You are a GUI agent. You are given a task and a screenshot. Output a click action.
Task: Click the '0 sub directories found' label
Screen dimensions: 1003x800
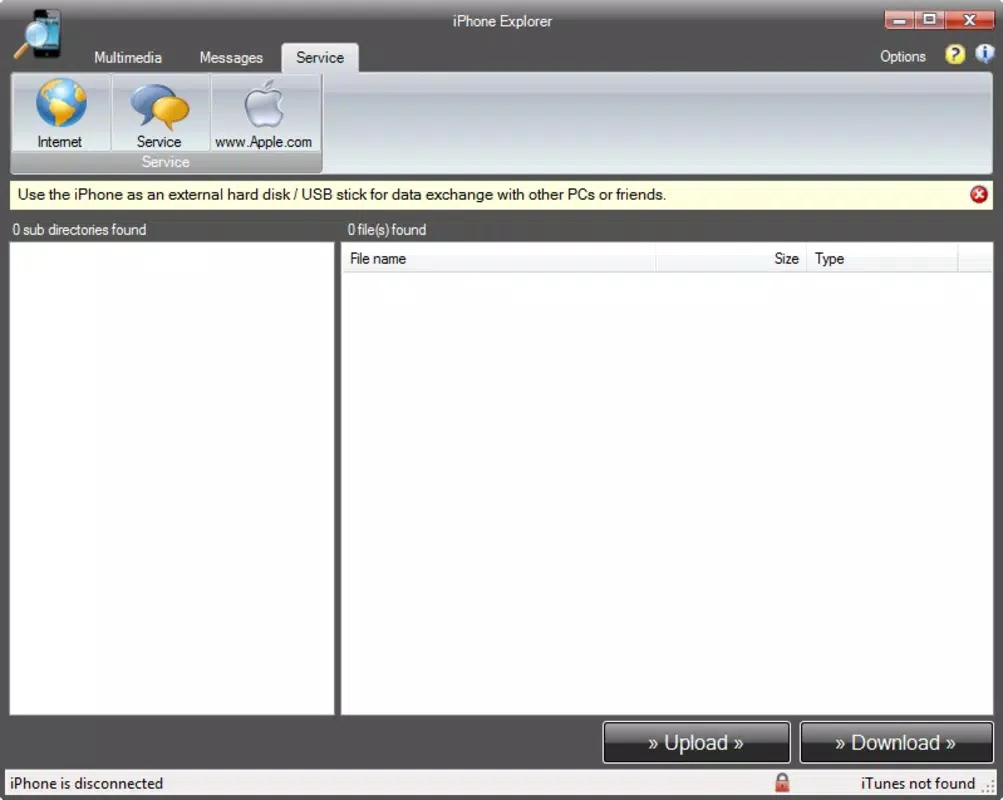coord(79,230)
